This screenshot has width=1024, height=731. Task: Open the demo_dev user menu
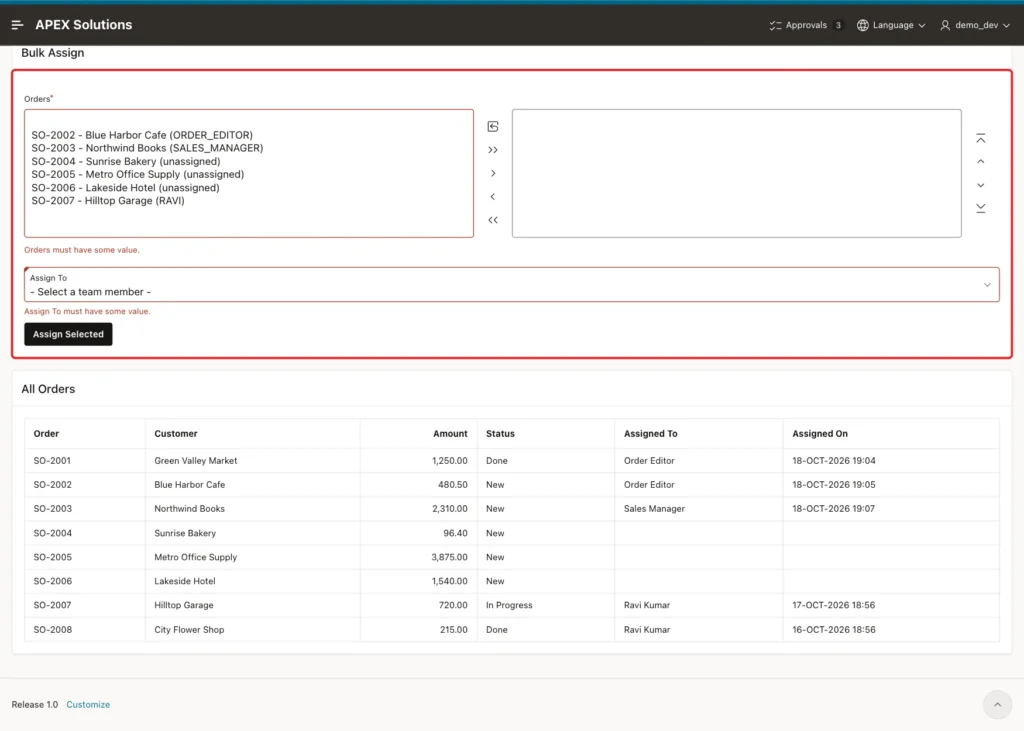(x=975, y=25)
